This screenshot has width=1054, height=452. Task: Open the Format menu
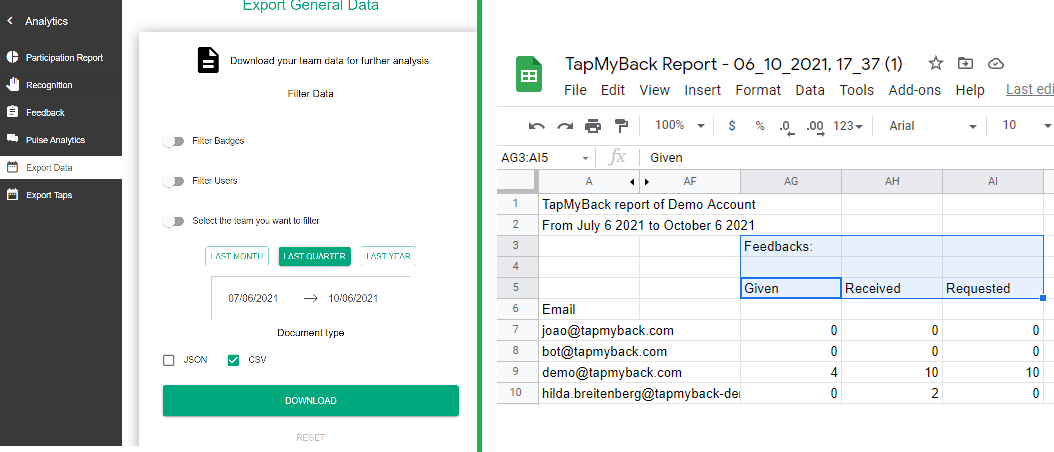(x=758, y=90)
